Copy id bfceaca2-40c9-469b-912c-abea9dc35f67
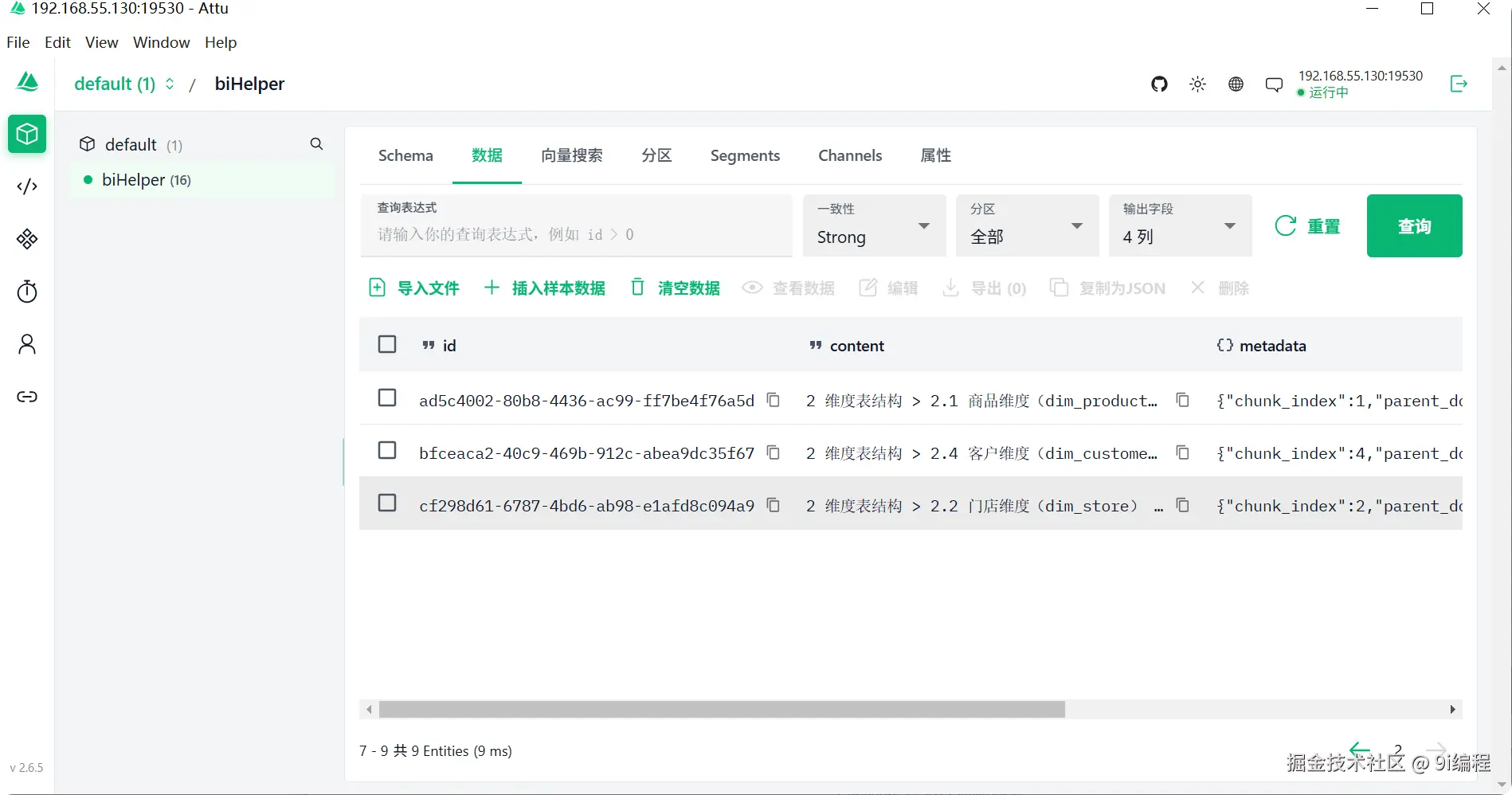1512x795 pixels. point(773,452)
